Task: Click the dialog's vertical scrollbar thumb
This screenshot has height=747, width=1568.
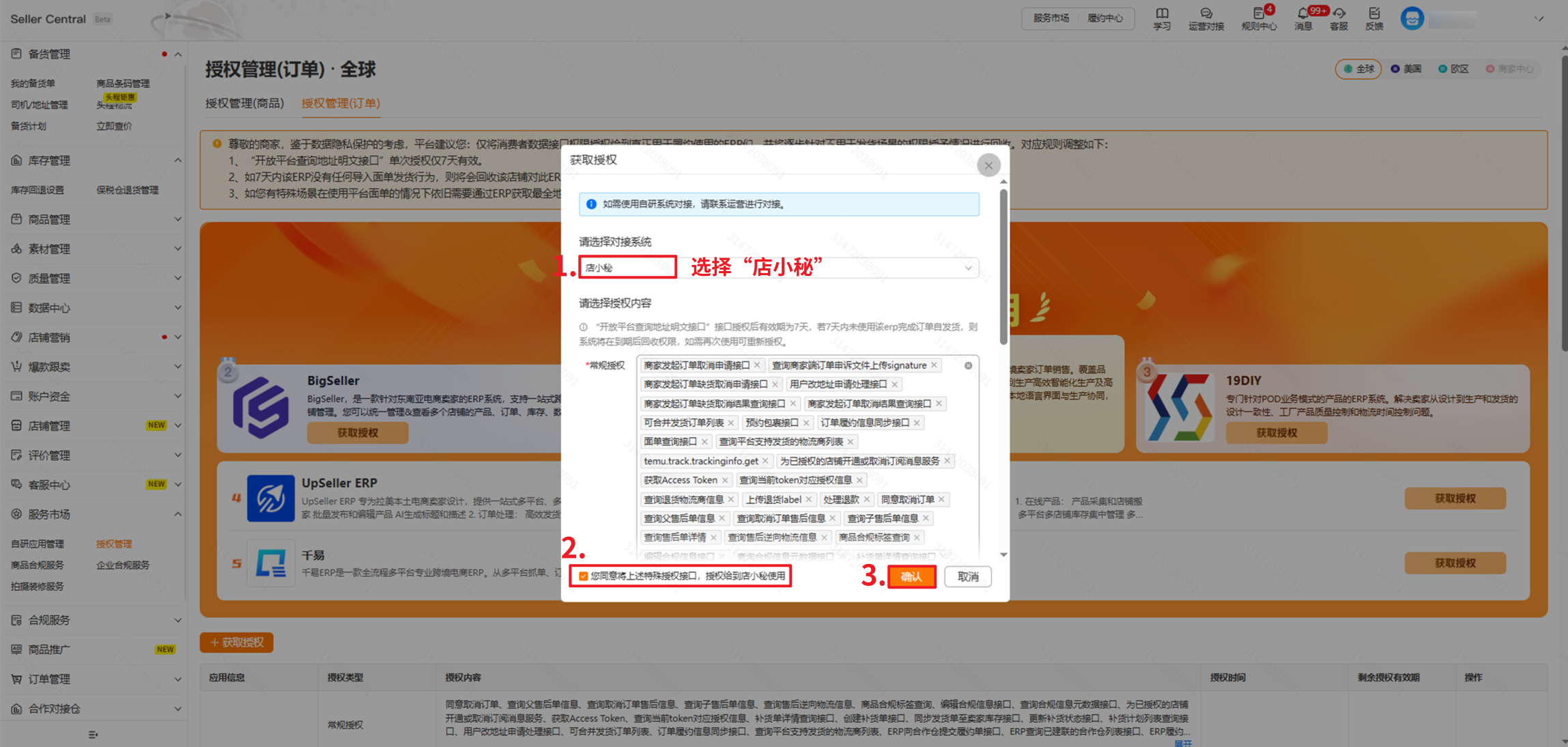Action: 1003,266
